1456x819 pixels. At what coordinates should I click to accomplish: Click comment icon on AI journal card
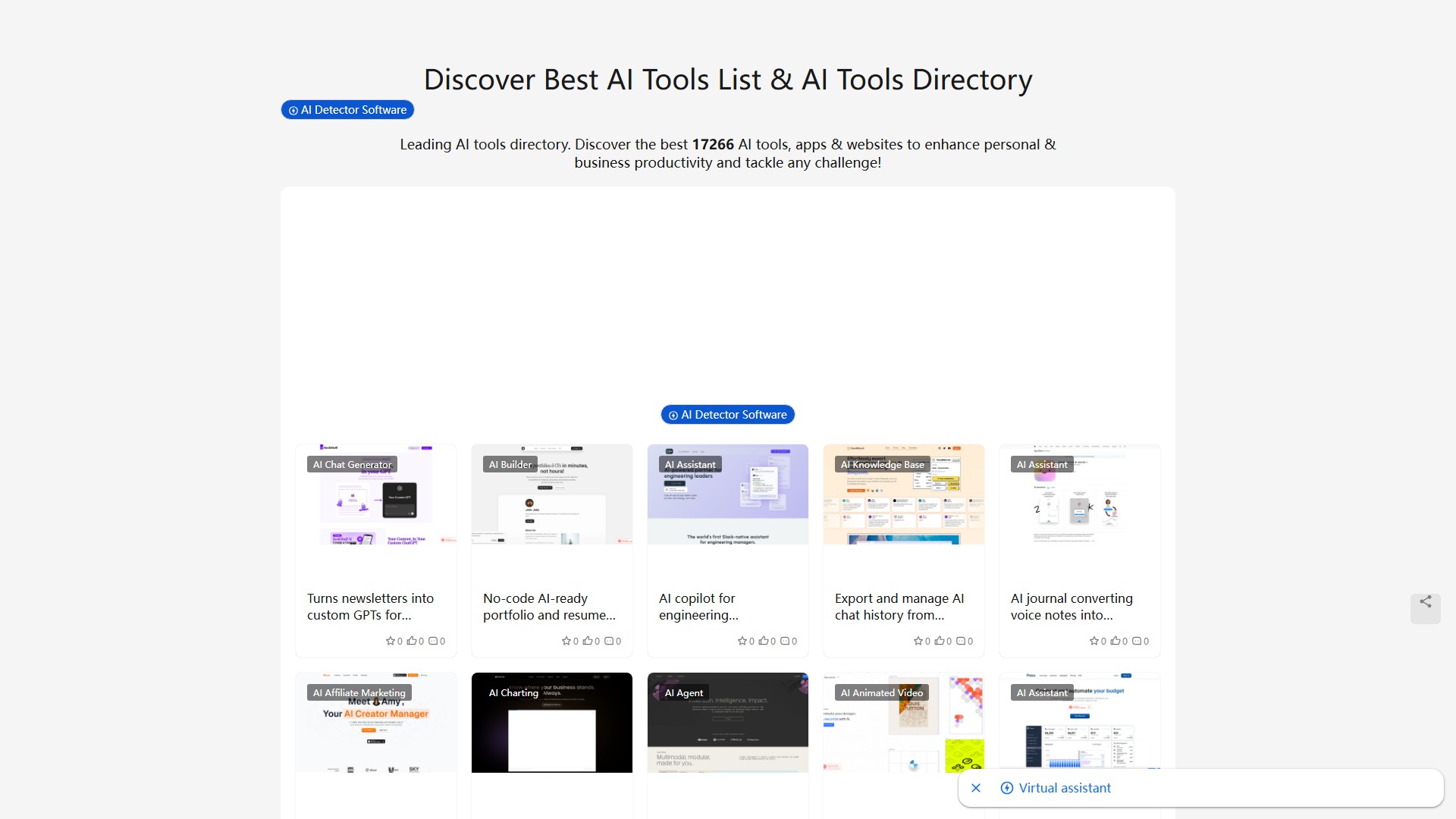tap(1136, 641)
